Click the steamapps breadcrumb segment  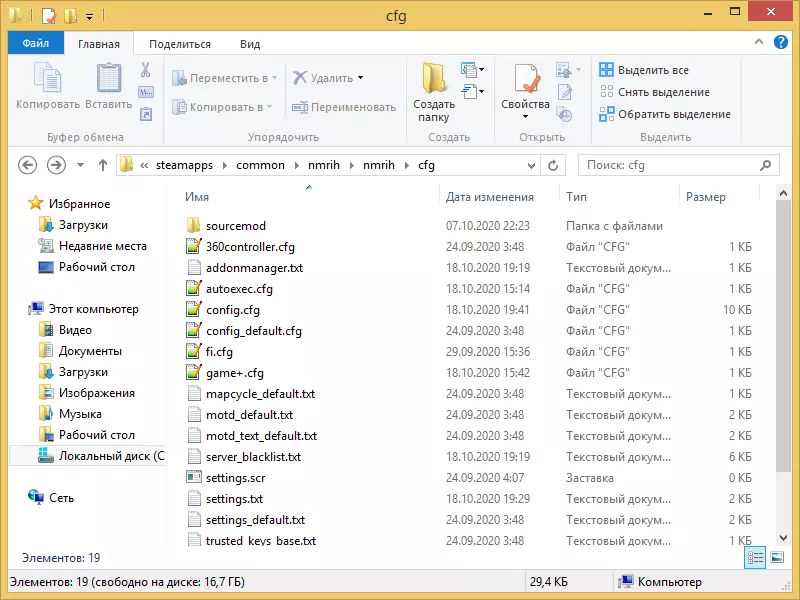(184, 165)
